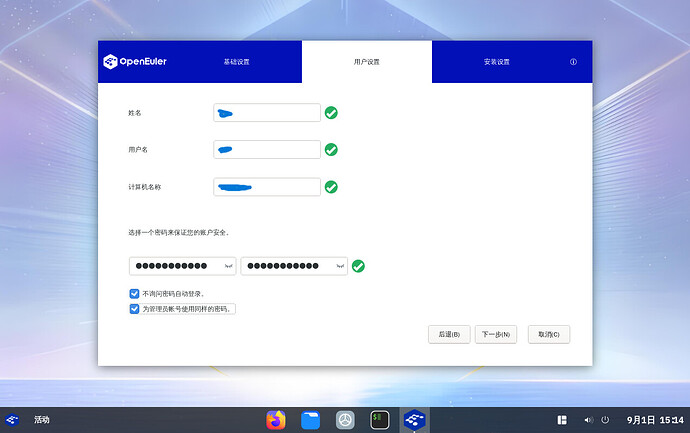Click the round software app icon in taskbar
Image resolution: width=690 pixels, height=433 pixels.
pyautogui.click(x=345, y=420)
